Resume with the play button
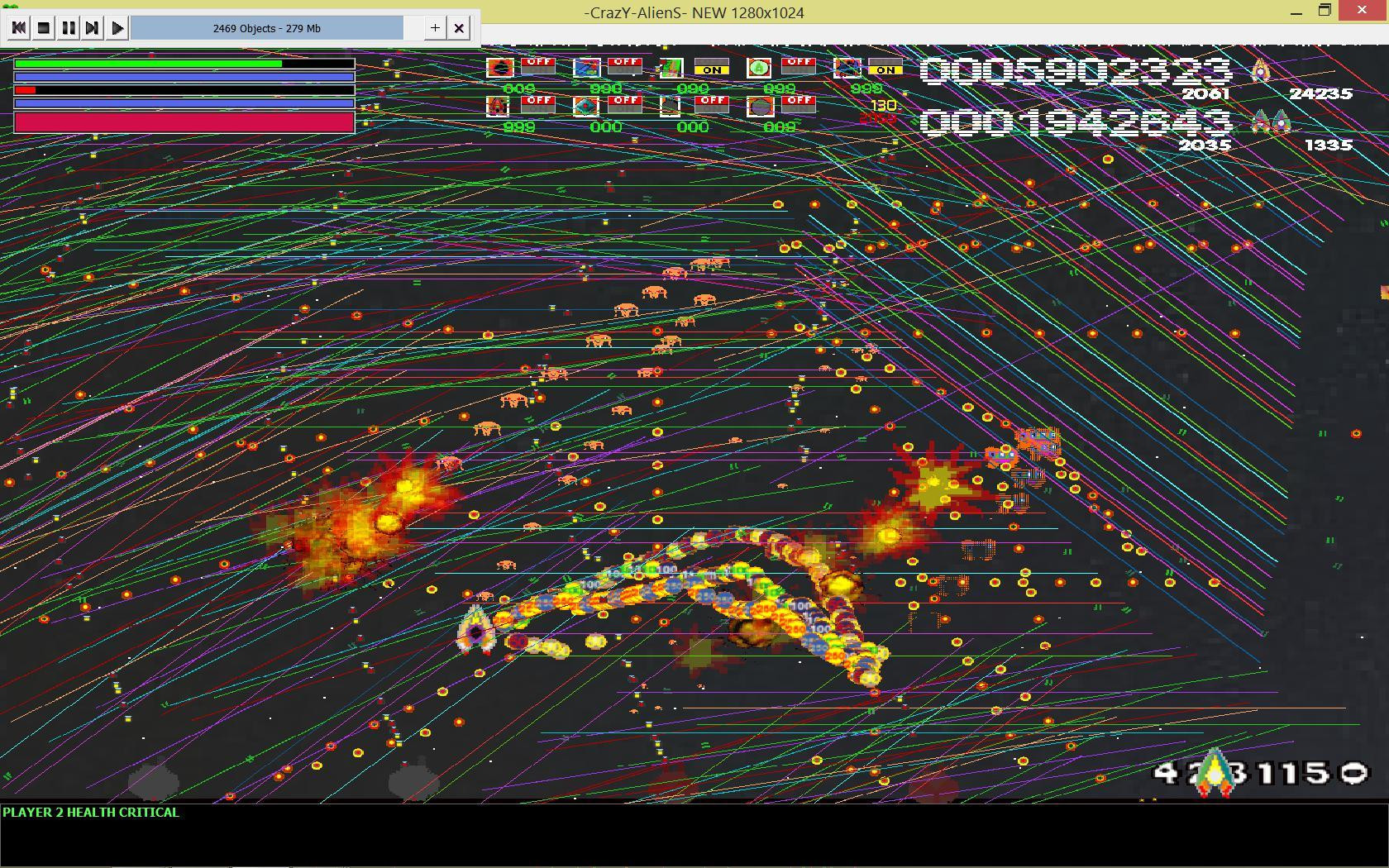This screenshot has height=868, width=1389. pyautogui.click(x=117, y=28)
